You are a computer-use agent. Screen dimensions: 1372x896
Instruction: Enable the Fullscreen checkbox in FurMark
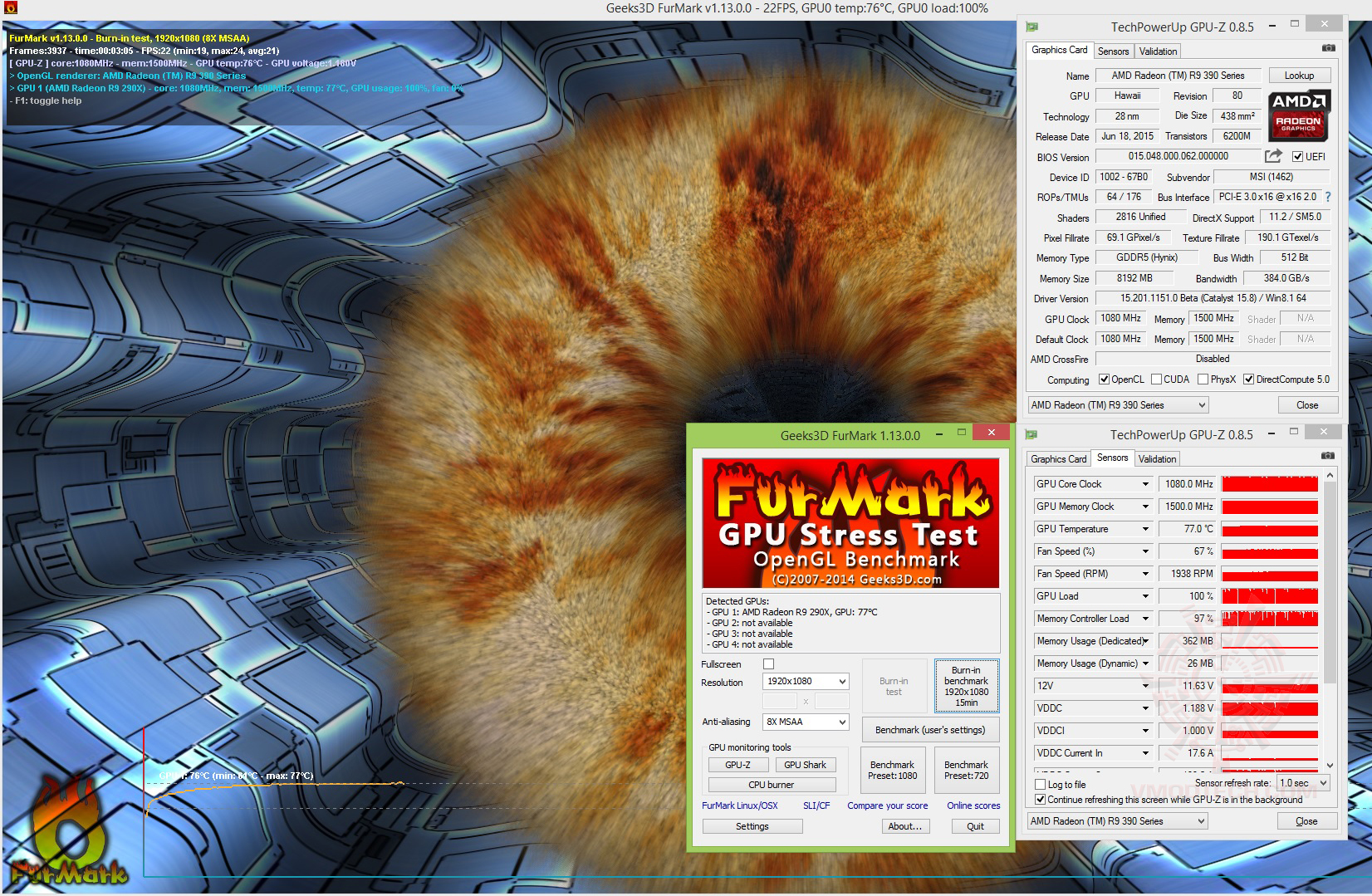768,664
